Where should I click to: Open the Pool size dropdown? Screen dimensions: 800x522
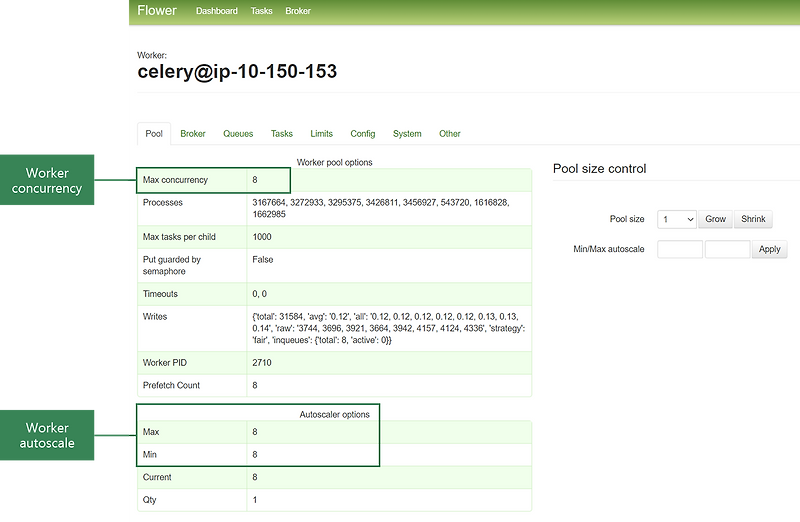[x=677, y=219]
